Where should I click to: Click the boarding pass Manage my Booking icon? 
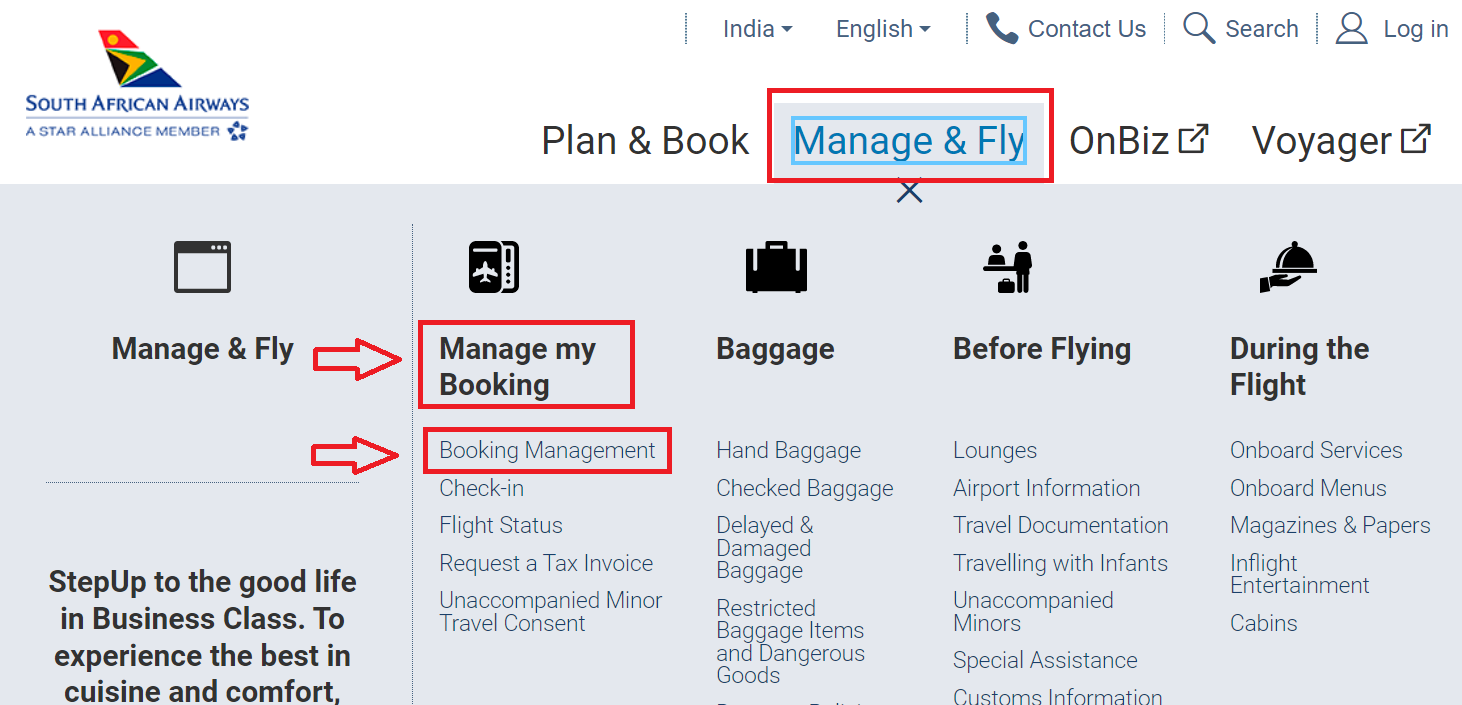(494, 267)
